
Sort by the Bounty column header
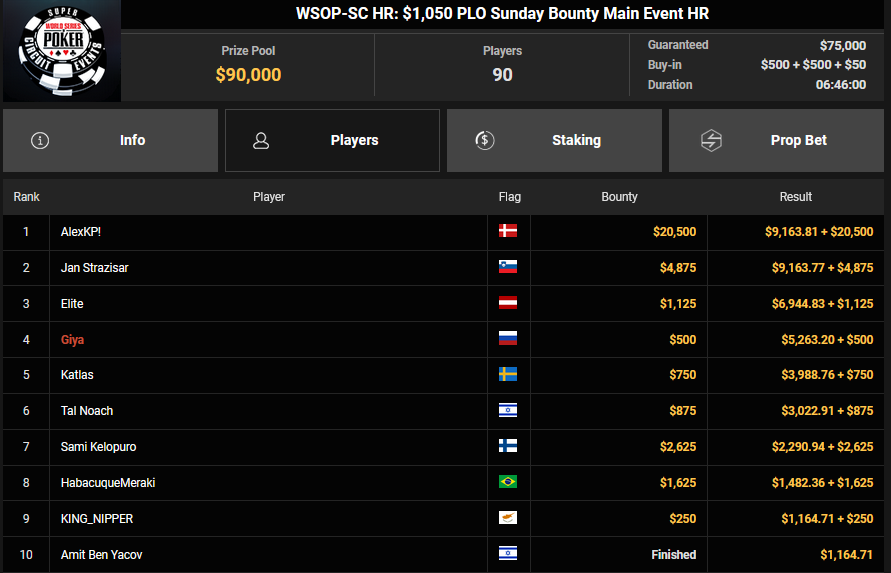tap(619, 197)
